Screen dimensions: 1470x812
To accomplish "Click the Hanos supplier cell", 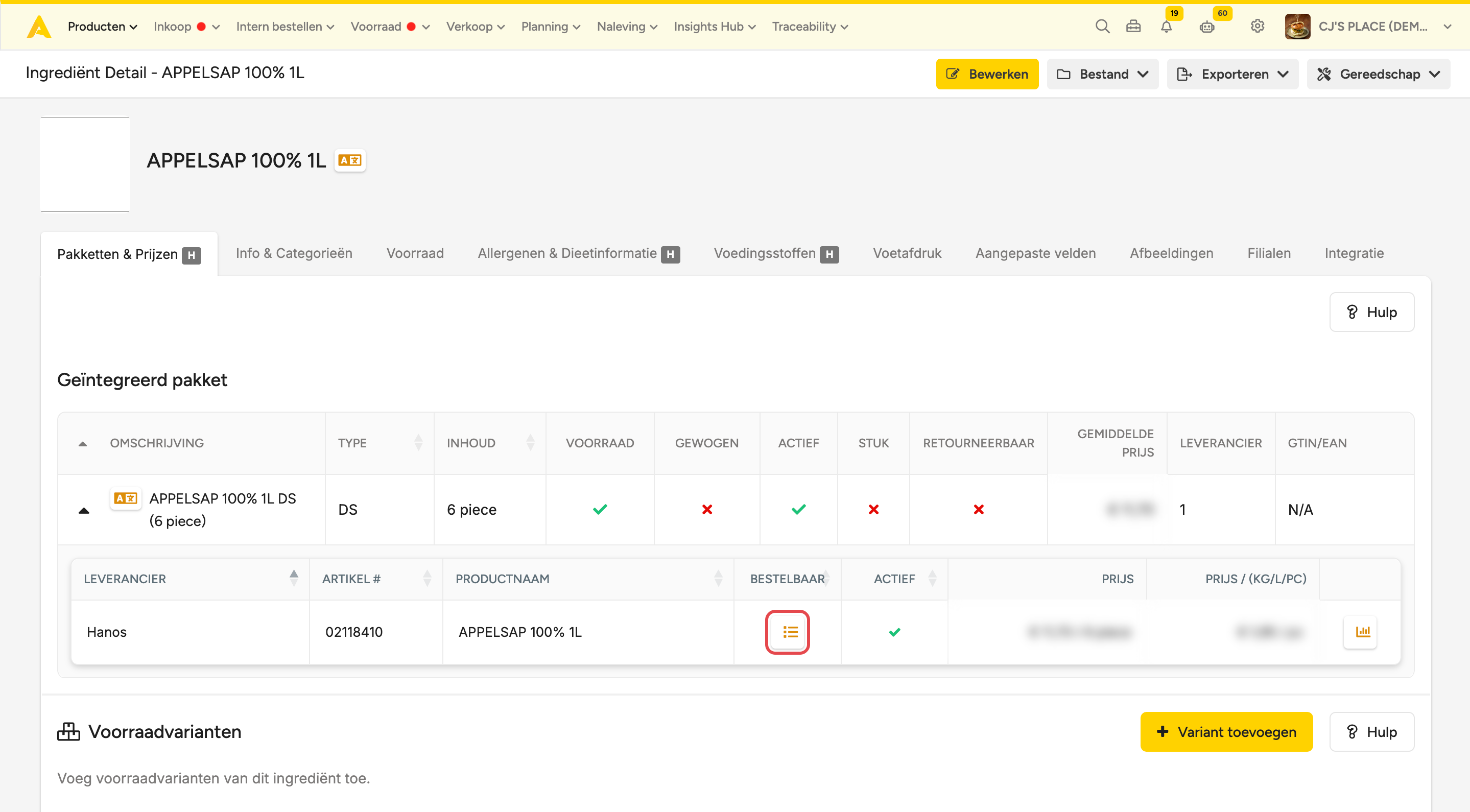I will (x=190, y=632).
